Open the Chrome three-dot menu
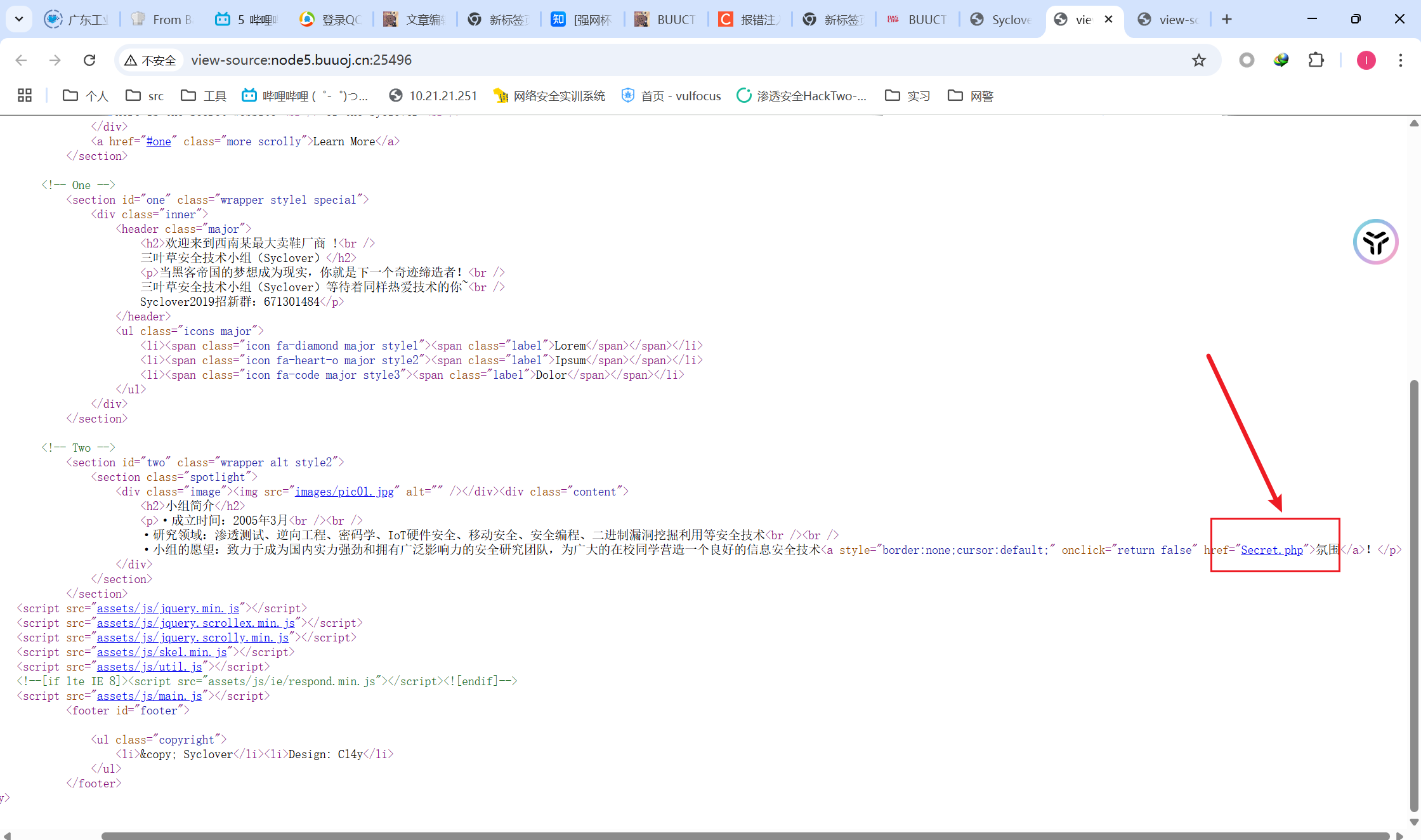The height and width of the screenshot is (840, 1421). point(1401,60)
